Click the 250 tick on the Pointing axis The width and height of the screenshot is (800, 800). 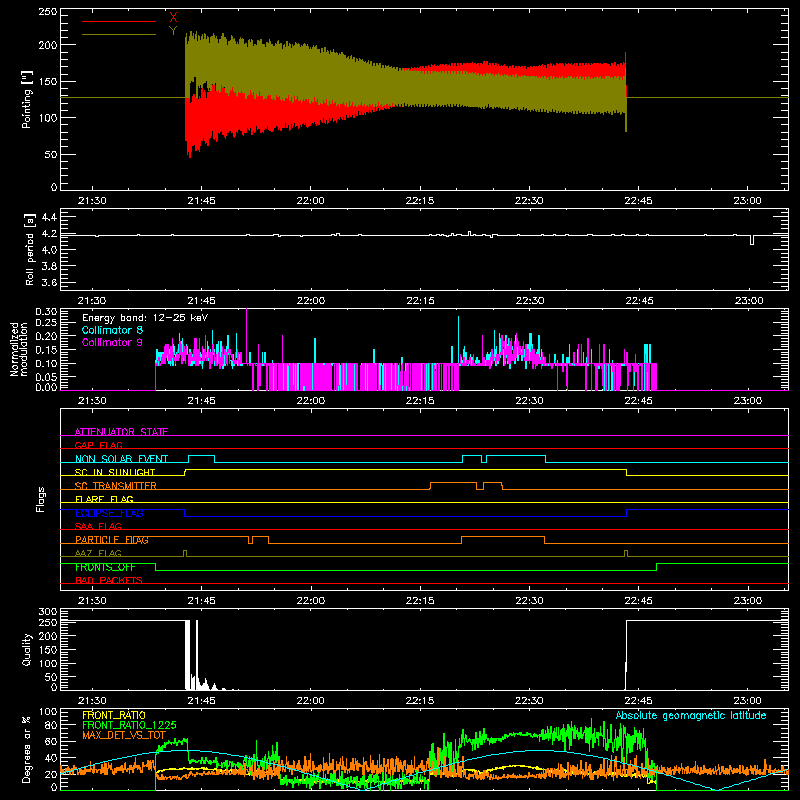[47, 12]
